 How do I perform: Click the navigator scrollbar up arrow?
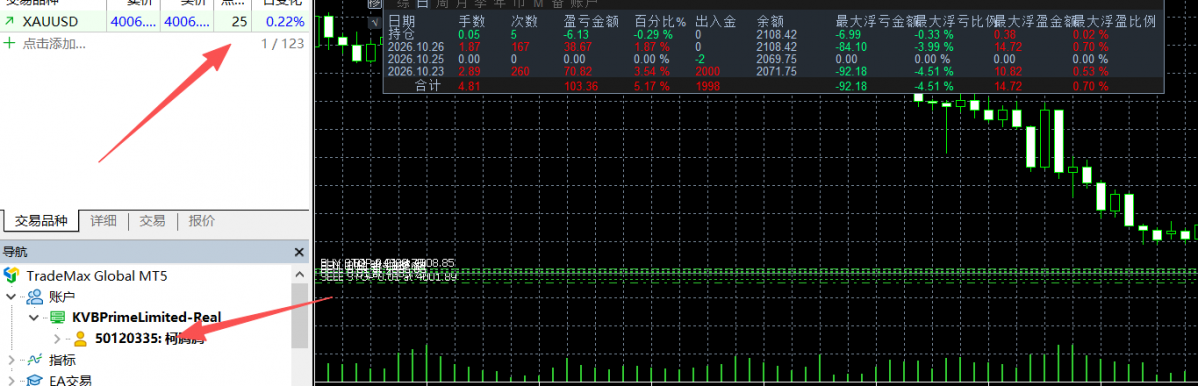pos(301,273)
